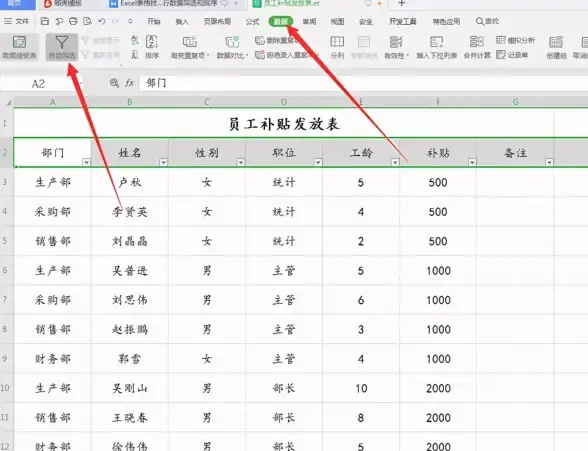The width and height of the screenshot is (588, 451).
Task: Switch to the 开始 Home tab
Action: 154,21
